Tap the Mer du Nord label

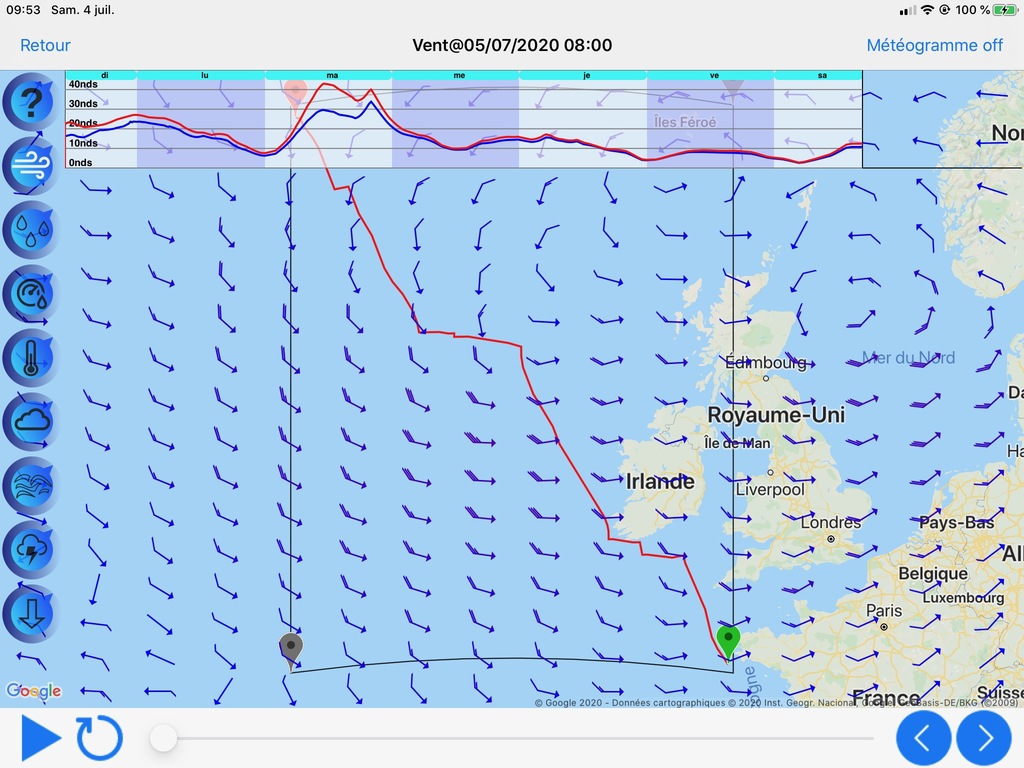point(908,357)
